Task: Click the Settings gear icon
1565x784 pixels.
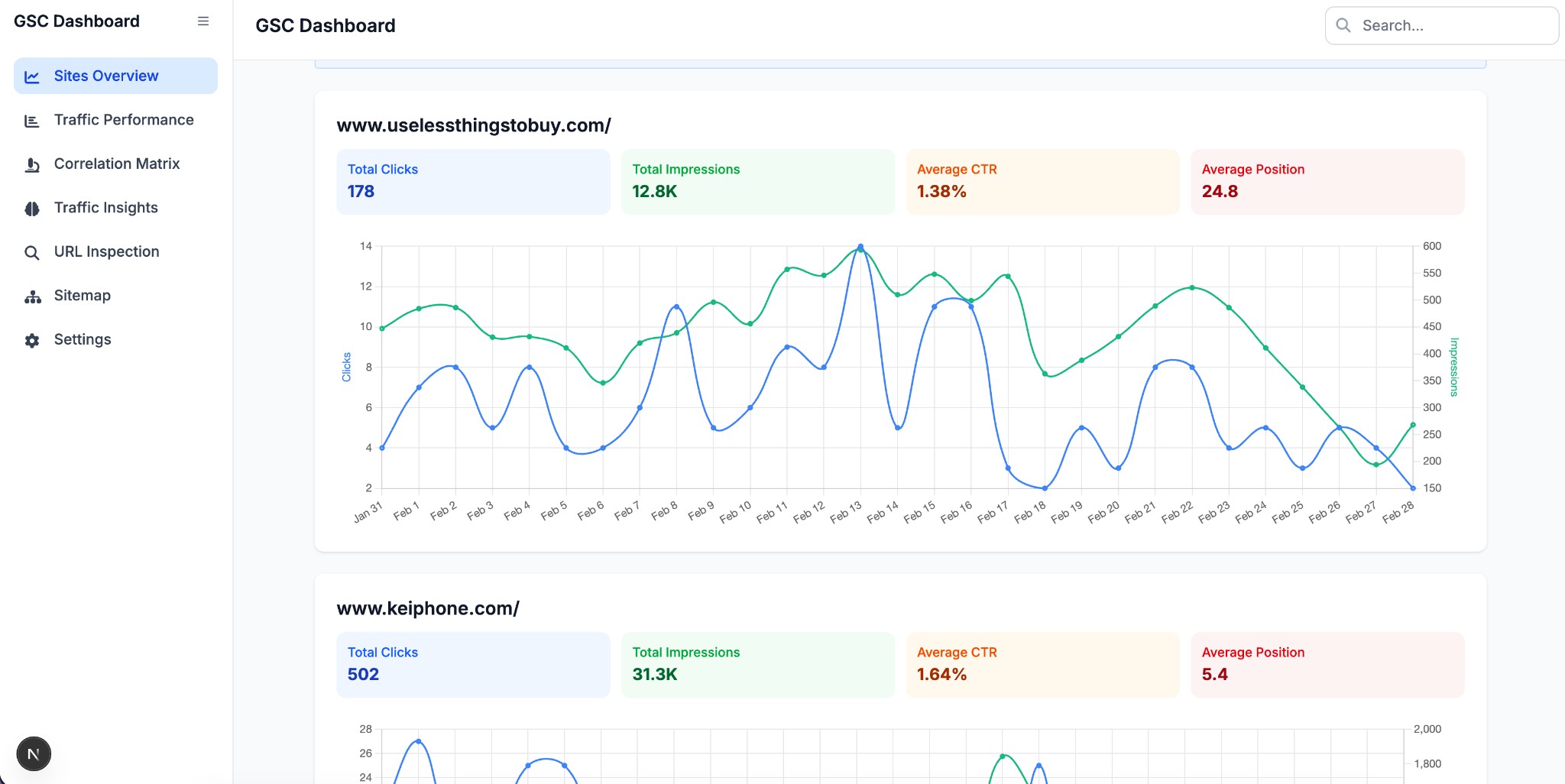Action: pos(32,340)
